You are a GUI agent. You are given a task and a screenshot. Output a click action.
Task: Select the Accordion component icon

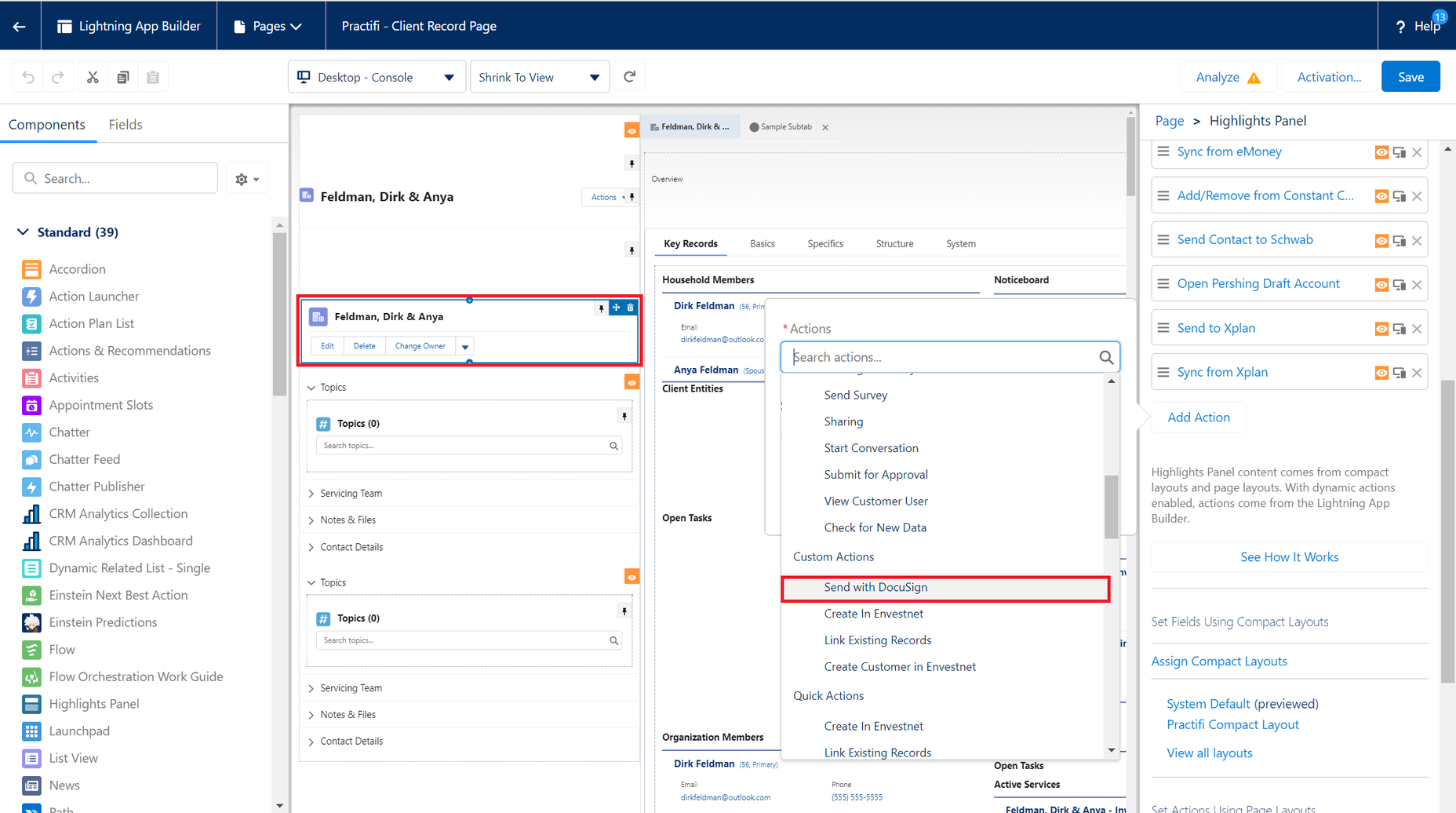click(x=31, y=269)
